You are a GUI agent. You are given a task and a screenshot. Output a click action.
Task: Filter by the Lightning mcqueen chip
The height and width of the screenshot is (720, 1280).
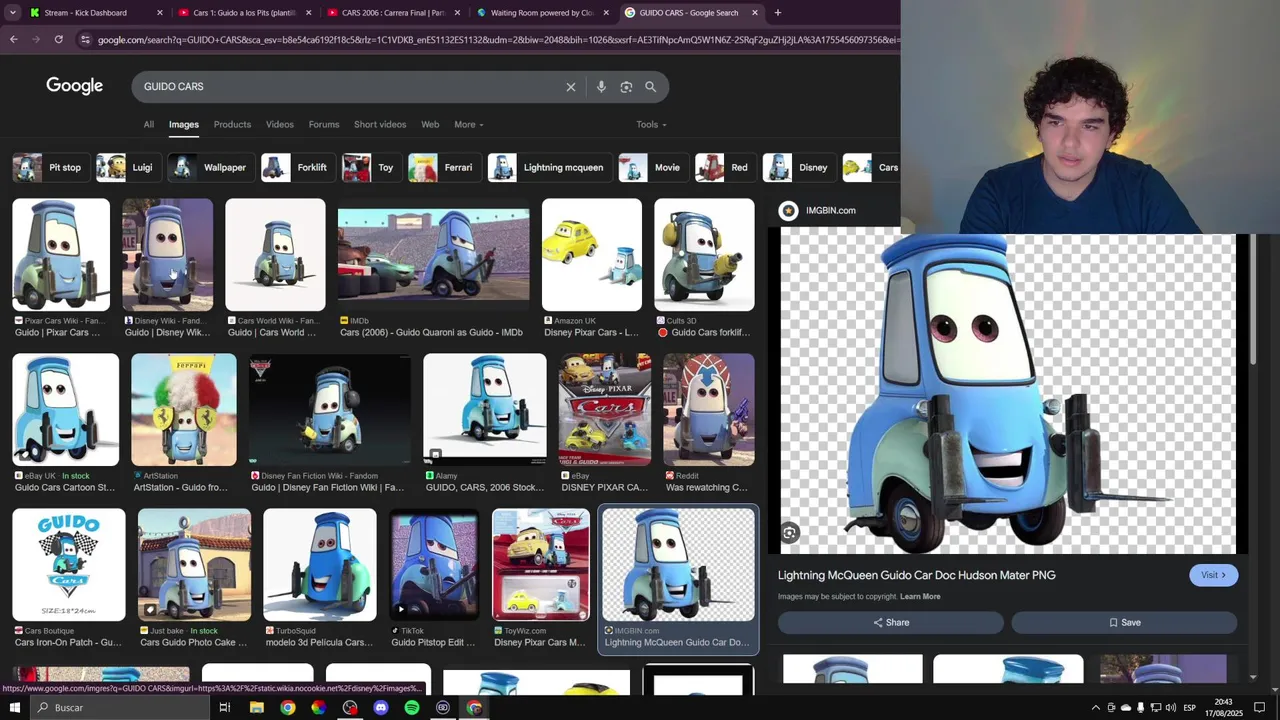(x=548, y=168)
